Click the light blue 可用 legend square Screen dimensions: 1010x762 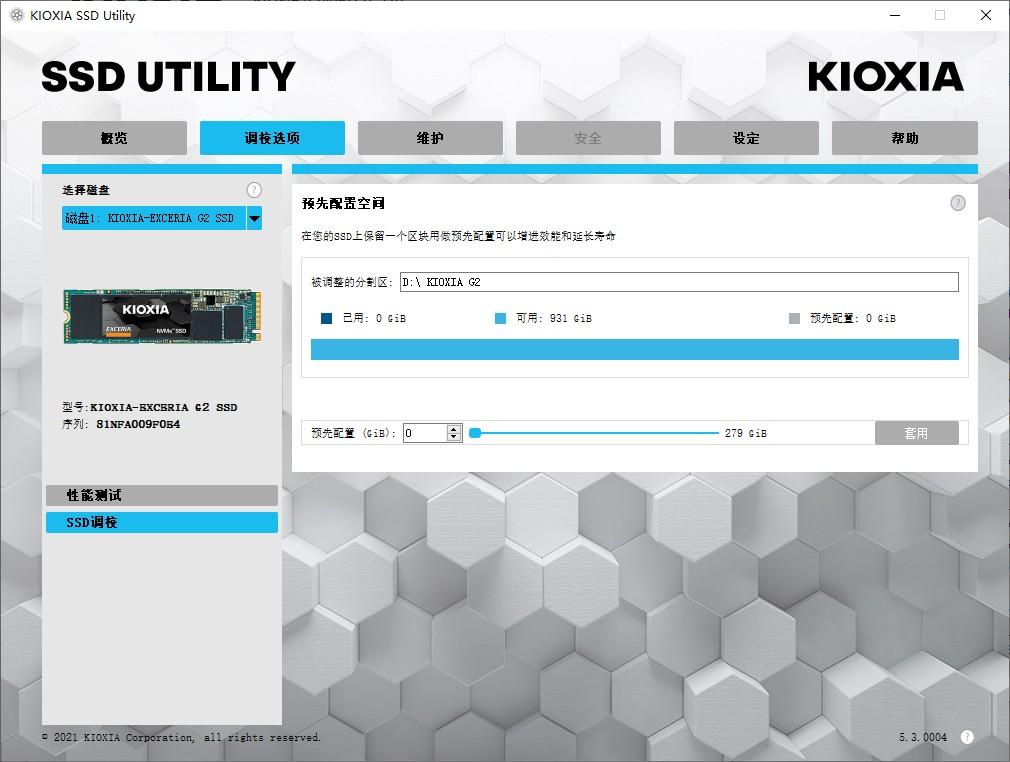tap(500, 318)
